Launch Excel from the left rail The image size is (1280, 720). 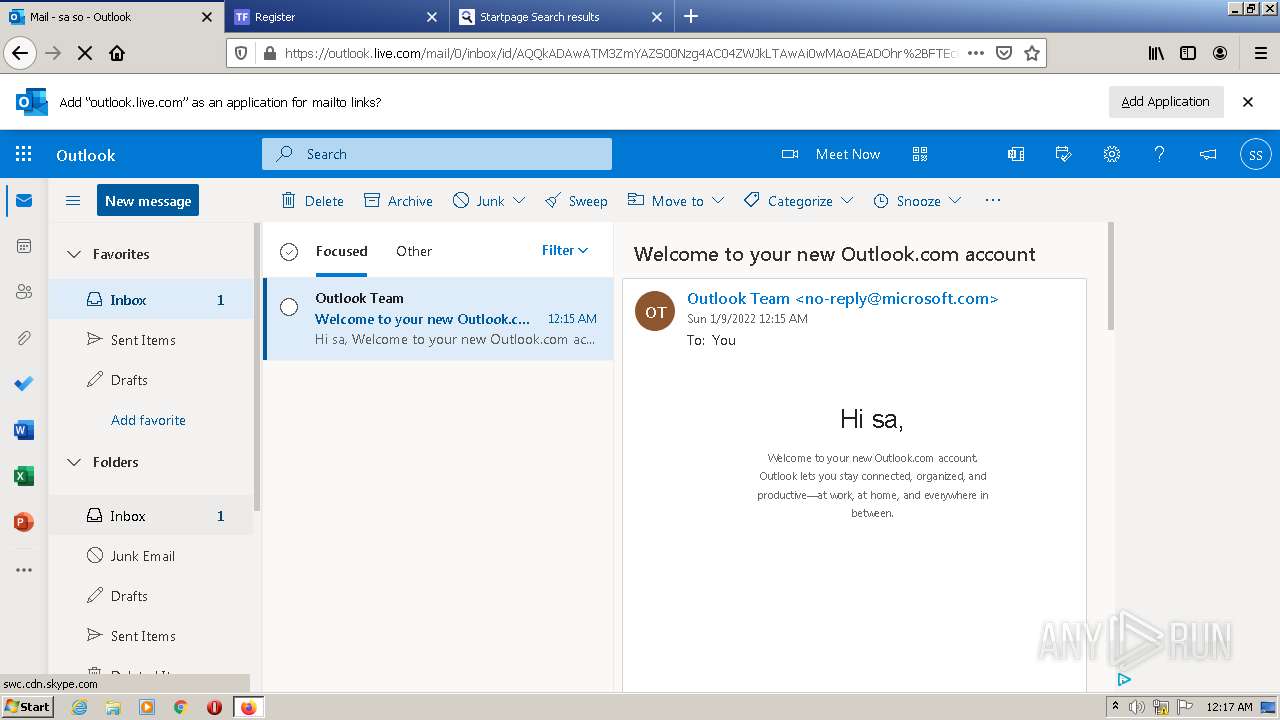coord(24,476)
